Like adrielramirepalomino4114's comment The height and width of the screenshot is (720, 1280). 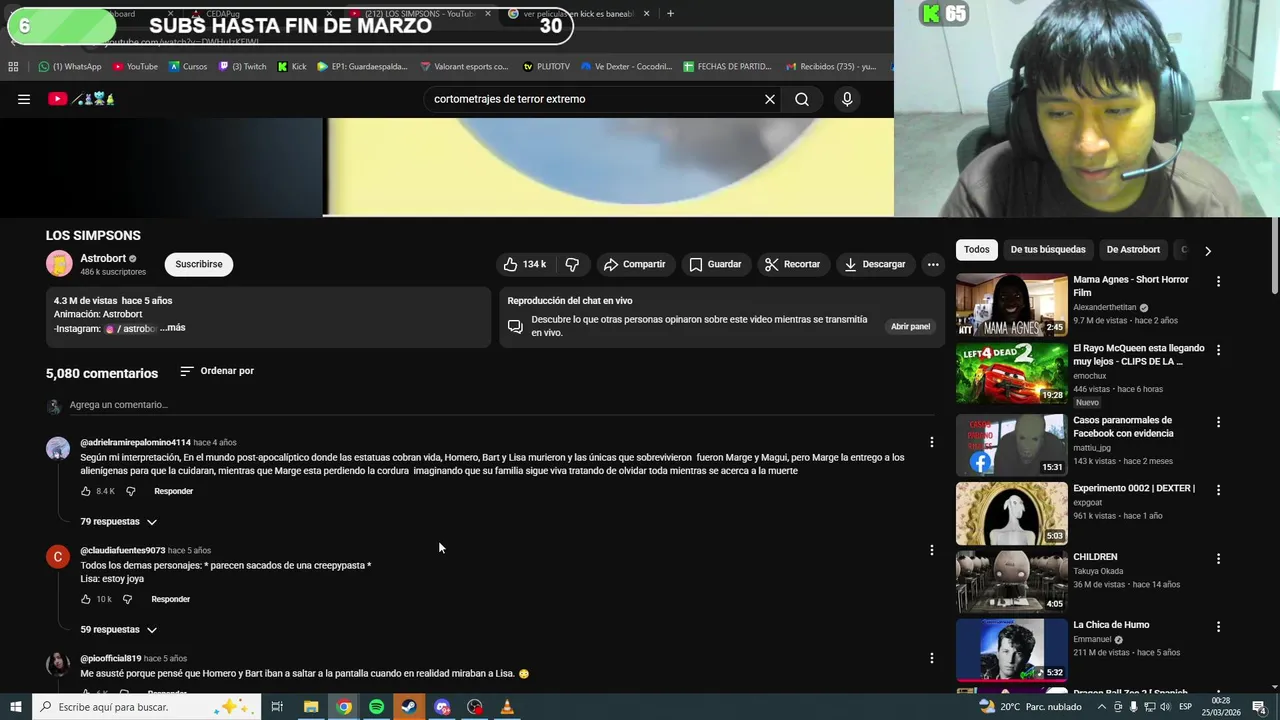point(86,491)
